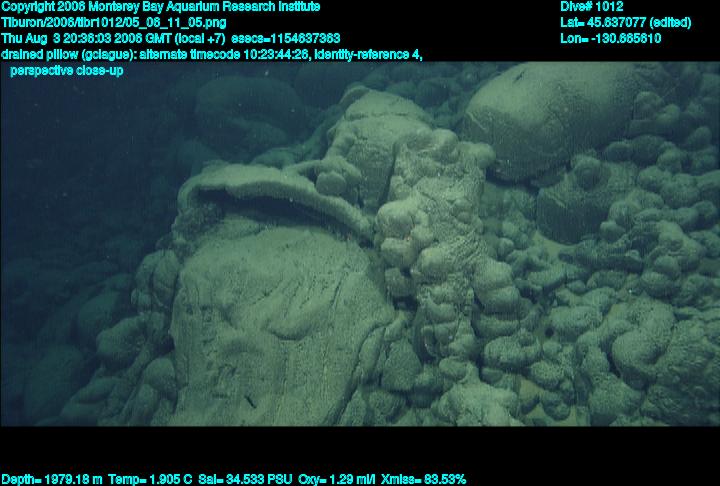Click the copyright line for Monterey Bay Aquarium Research Institute

pyautogui.click(x=161, y=7)
